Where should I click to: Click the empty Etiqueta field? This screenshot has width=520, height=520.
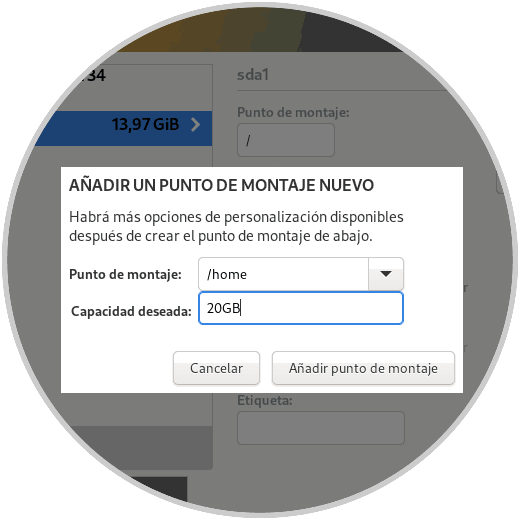(x=321, y=428)
